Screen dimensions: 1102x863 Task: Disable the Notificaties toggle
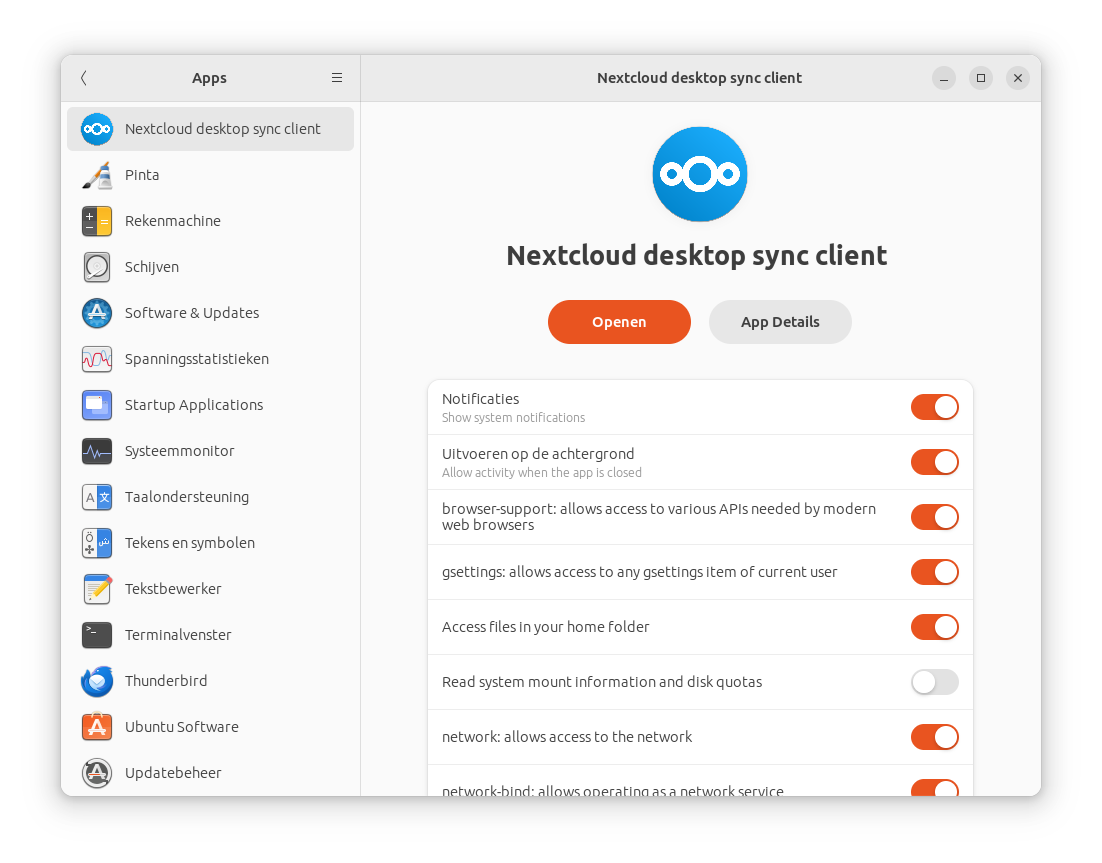pos(934,407)
